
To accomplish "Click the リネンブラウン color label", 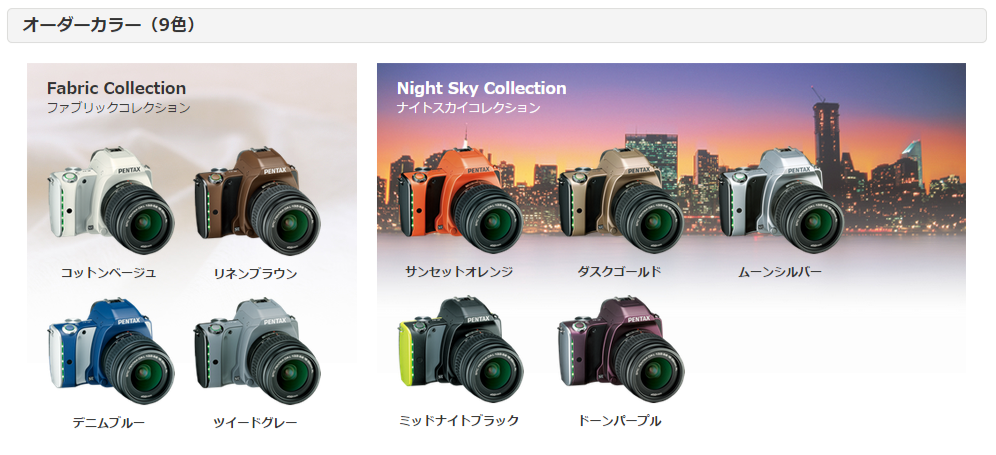I will (x=255, y=274).
